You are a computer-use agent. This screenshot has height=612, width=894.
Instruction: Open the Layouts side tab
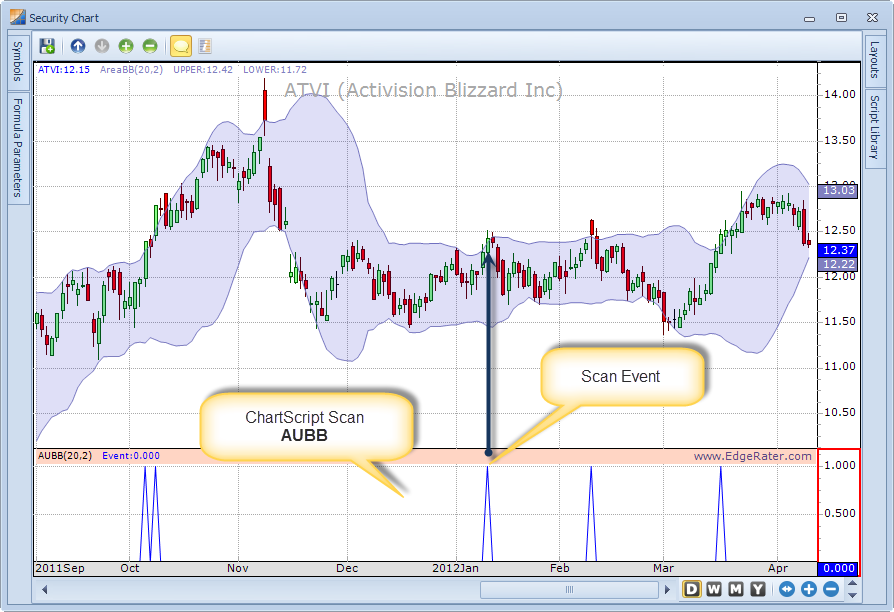874,59
